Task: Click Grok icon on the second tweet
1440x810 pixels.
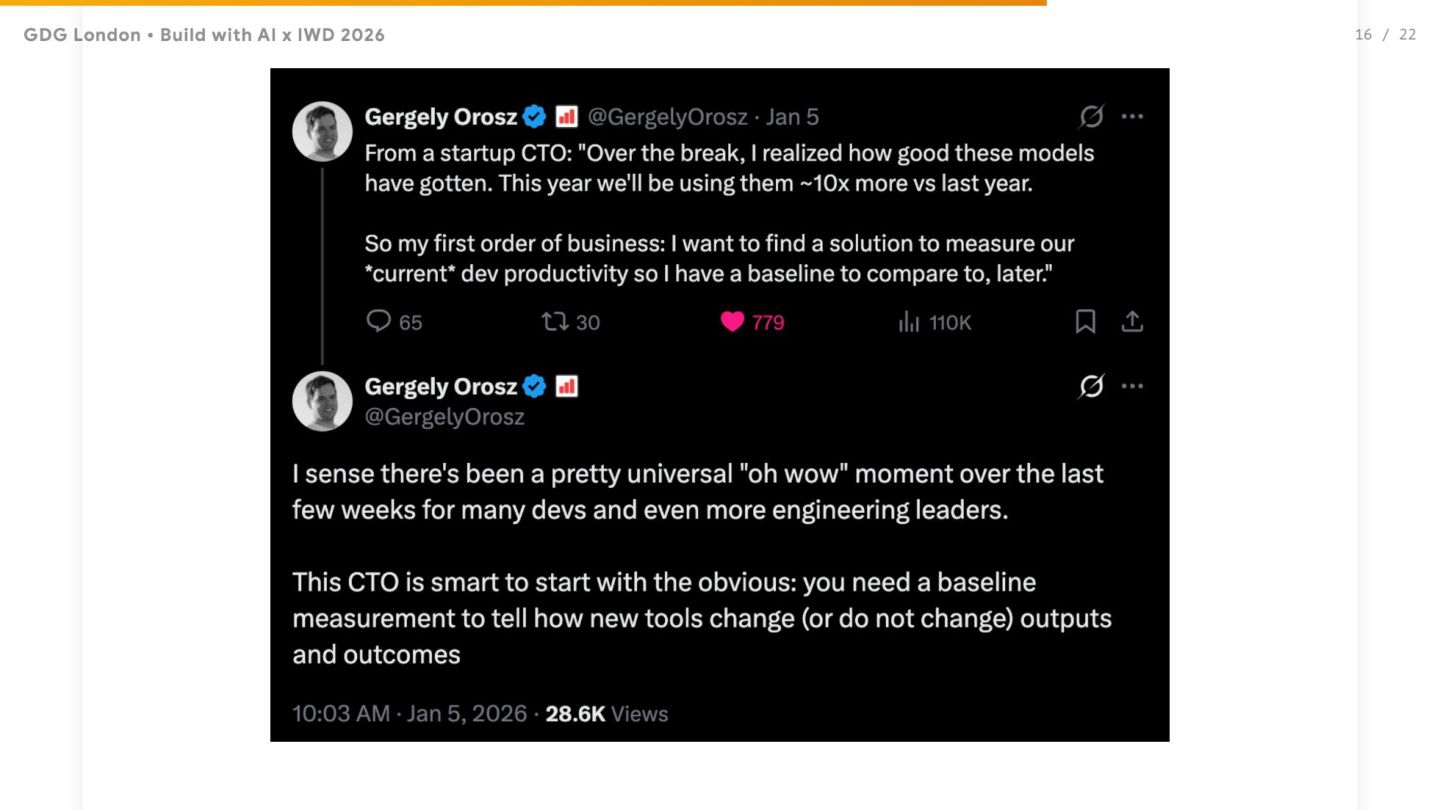Action: tap(1091, 386)
